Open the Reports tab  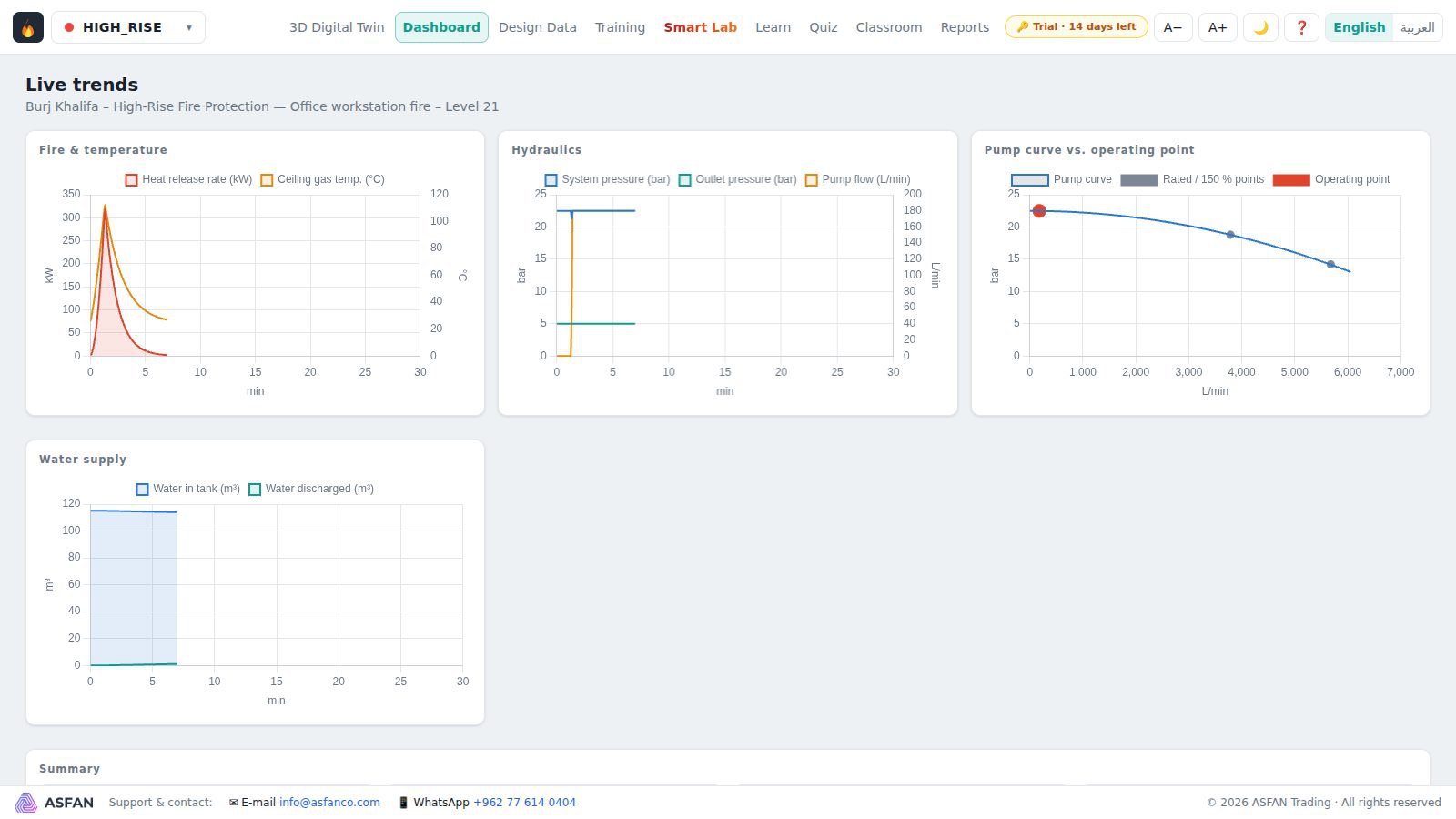(x=965, y=27)
